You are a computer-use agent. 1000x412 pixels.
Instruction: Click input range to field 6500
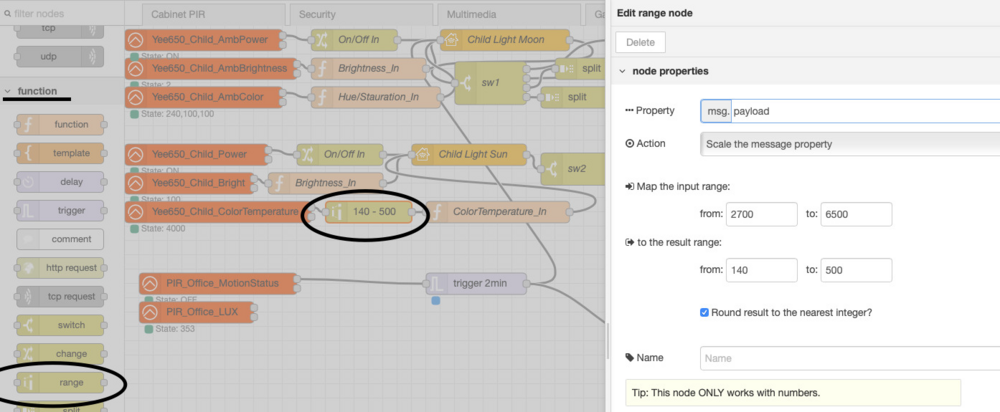pyautogui.click(x=856, y=214)
